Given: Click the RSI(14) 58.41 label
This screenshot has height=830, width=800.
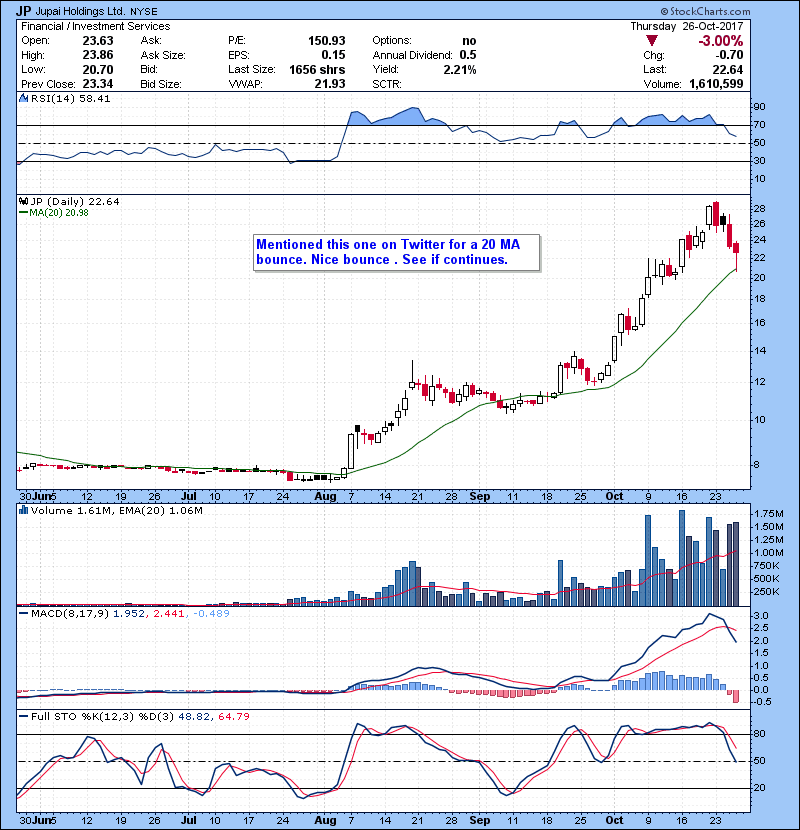Looking at the screenshot, I should (70, 98).
